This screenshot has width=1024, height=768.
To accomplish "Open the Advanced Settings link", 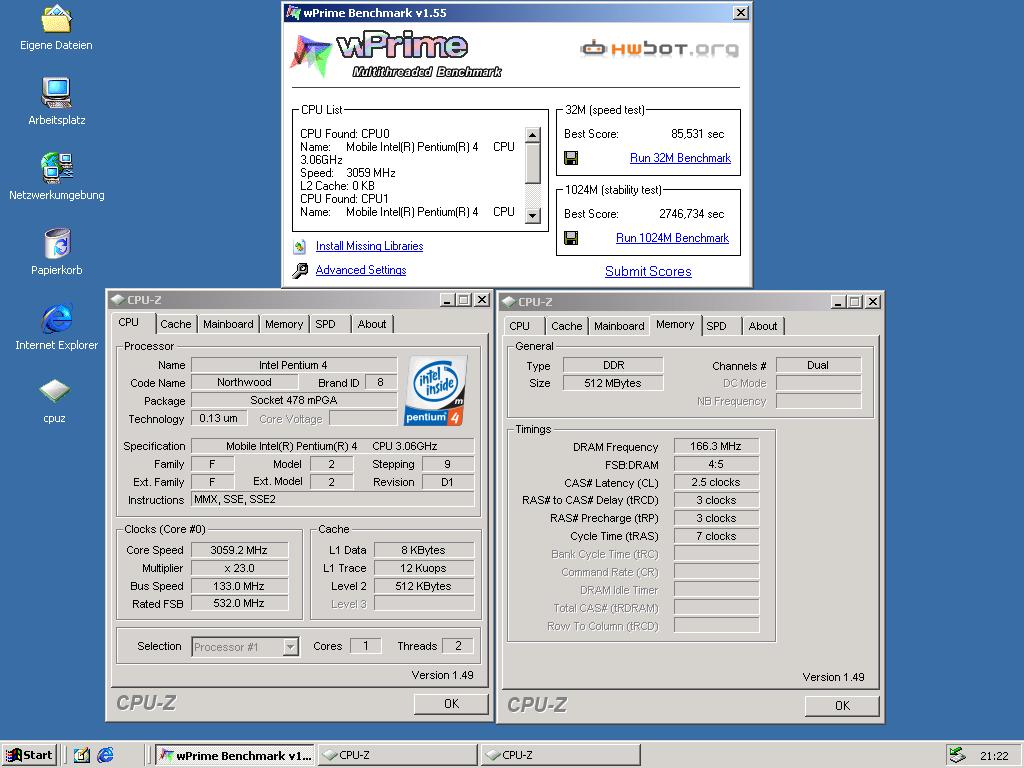I will pos(360,270).
